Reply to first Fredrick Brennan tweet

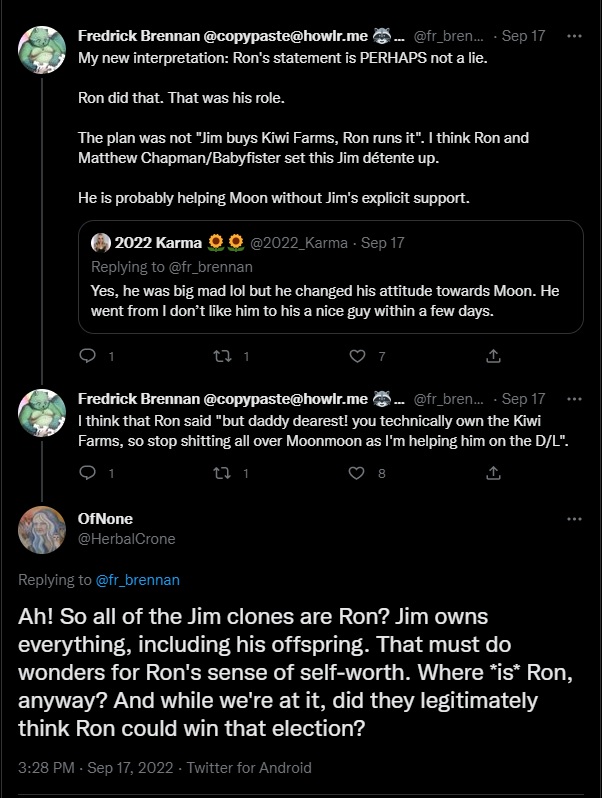pyautogui.click(x=87, y=356)
